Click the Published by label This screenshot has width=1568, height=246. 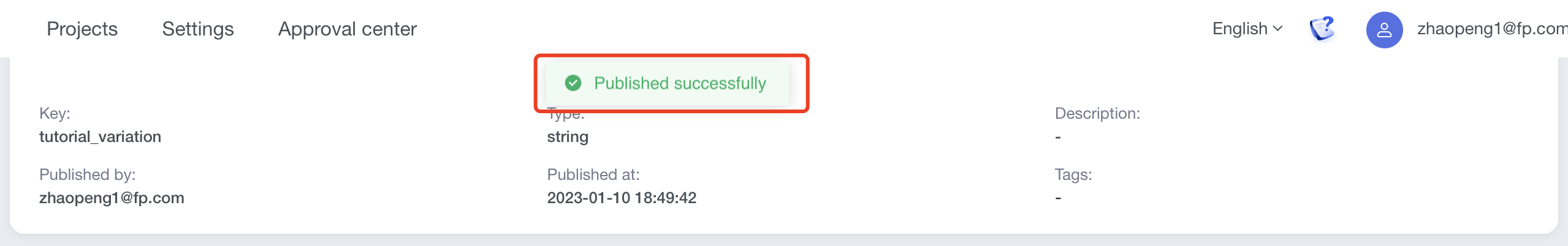pos(87,174)
